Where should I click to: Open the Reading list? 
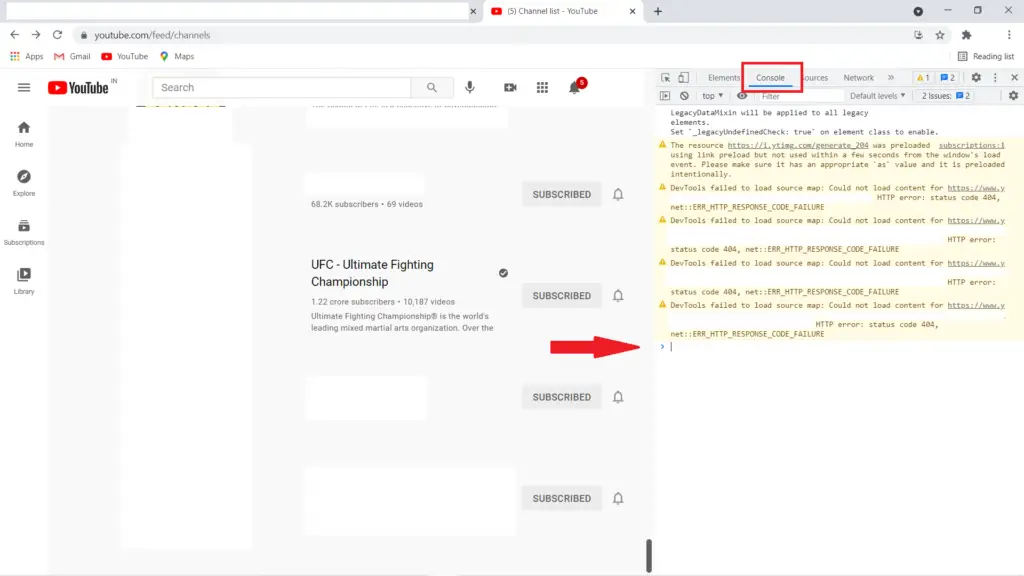click(x=985, y=56)
